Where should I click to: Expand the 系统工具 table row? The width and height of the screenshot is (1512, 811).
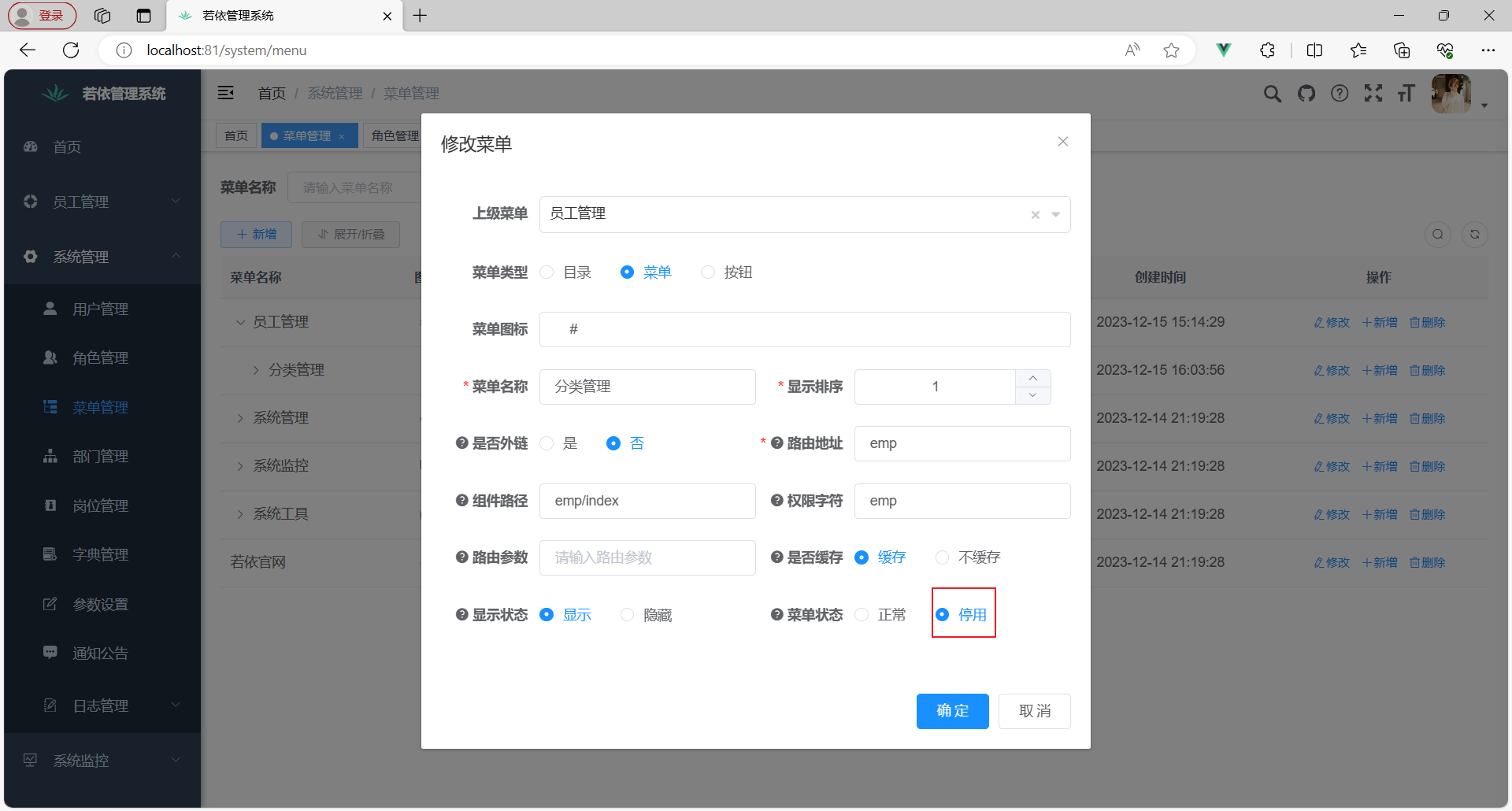click(241, 514)
